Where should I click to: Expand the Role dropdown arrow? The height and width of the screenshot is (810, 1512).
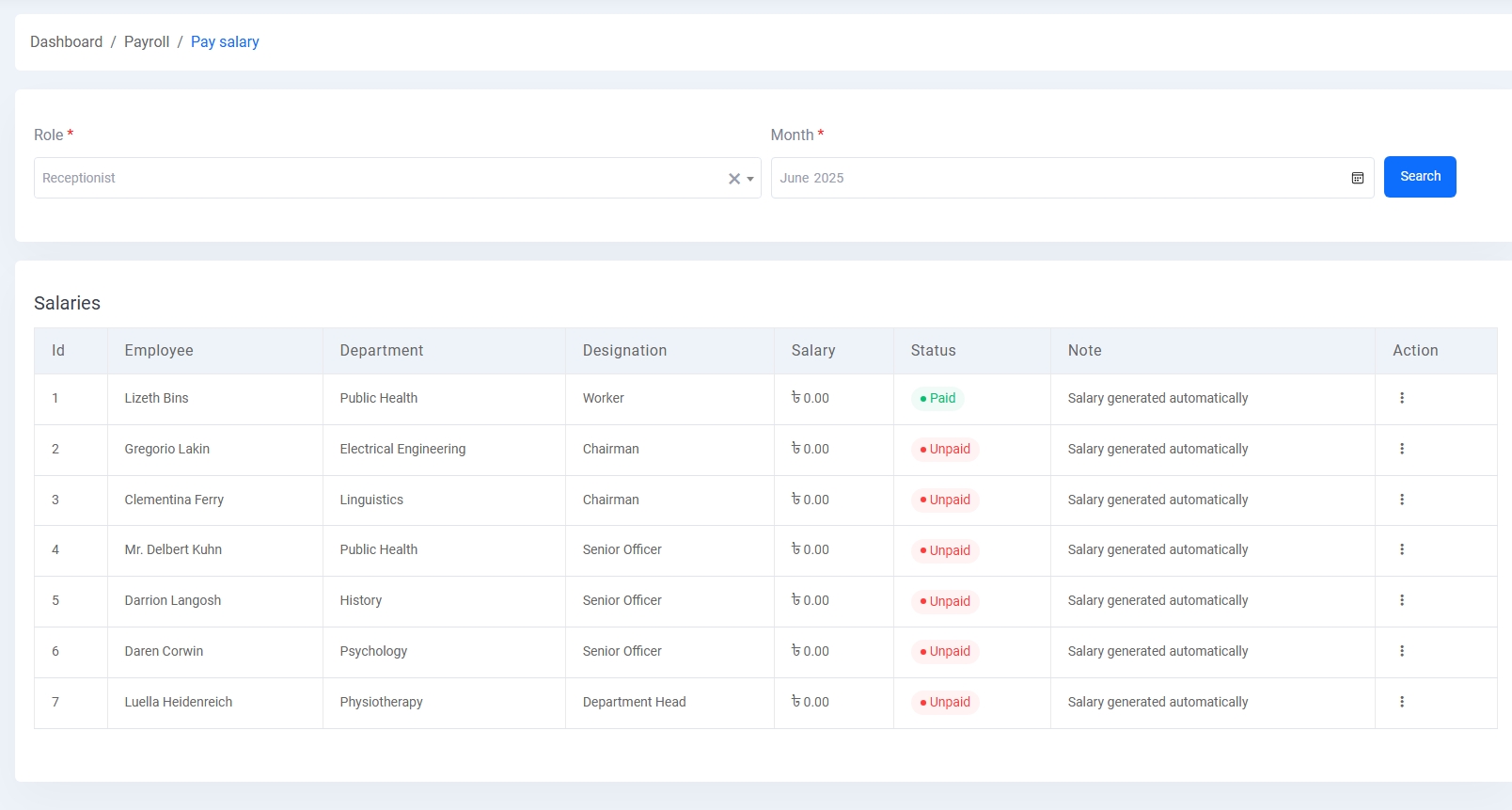(x=750, y=179)
